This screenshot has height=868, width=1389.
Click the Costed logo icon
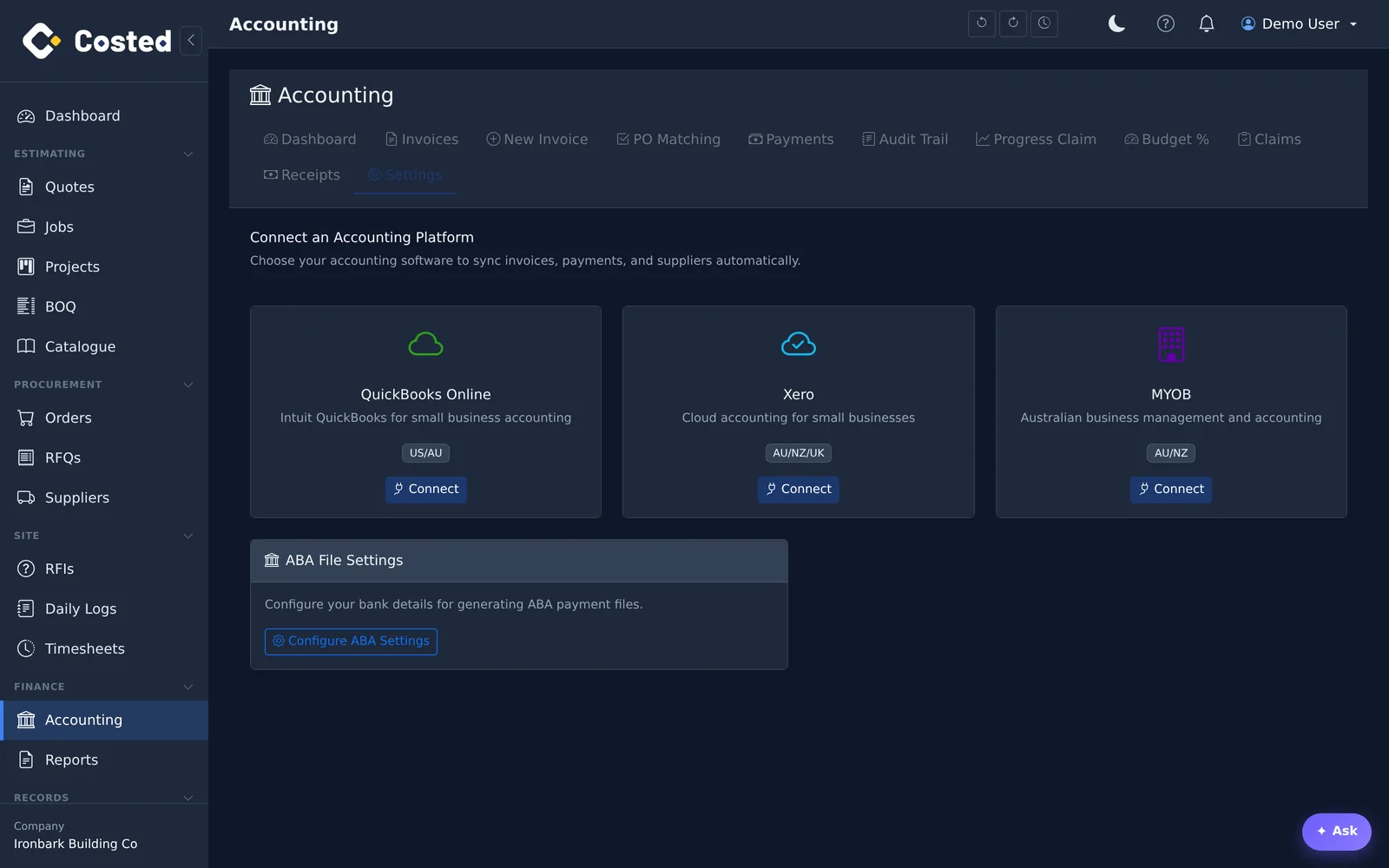click(41, 41)
